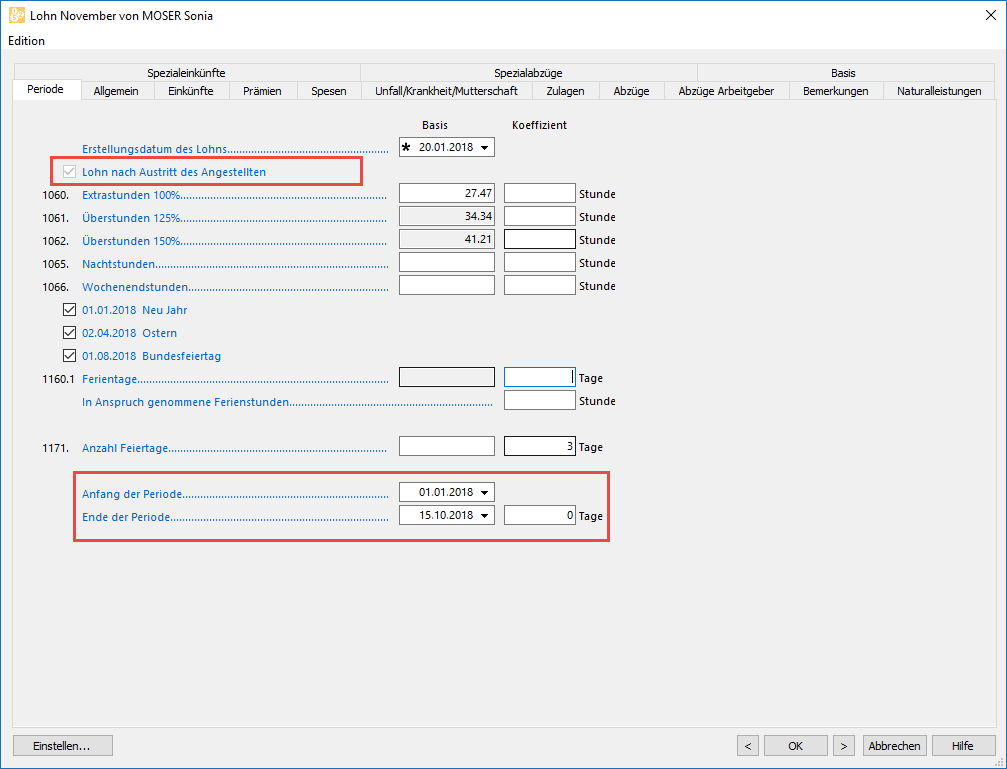Go to previous salary with < button
Viewport: 1007px width, 769px height.
(x=748, y=746)
